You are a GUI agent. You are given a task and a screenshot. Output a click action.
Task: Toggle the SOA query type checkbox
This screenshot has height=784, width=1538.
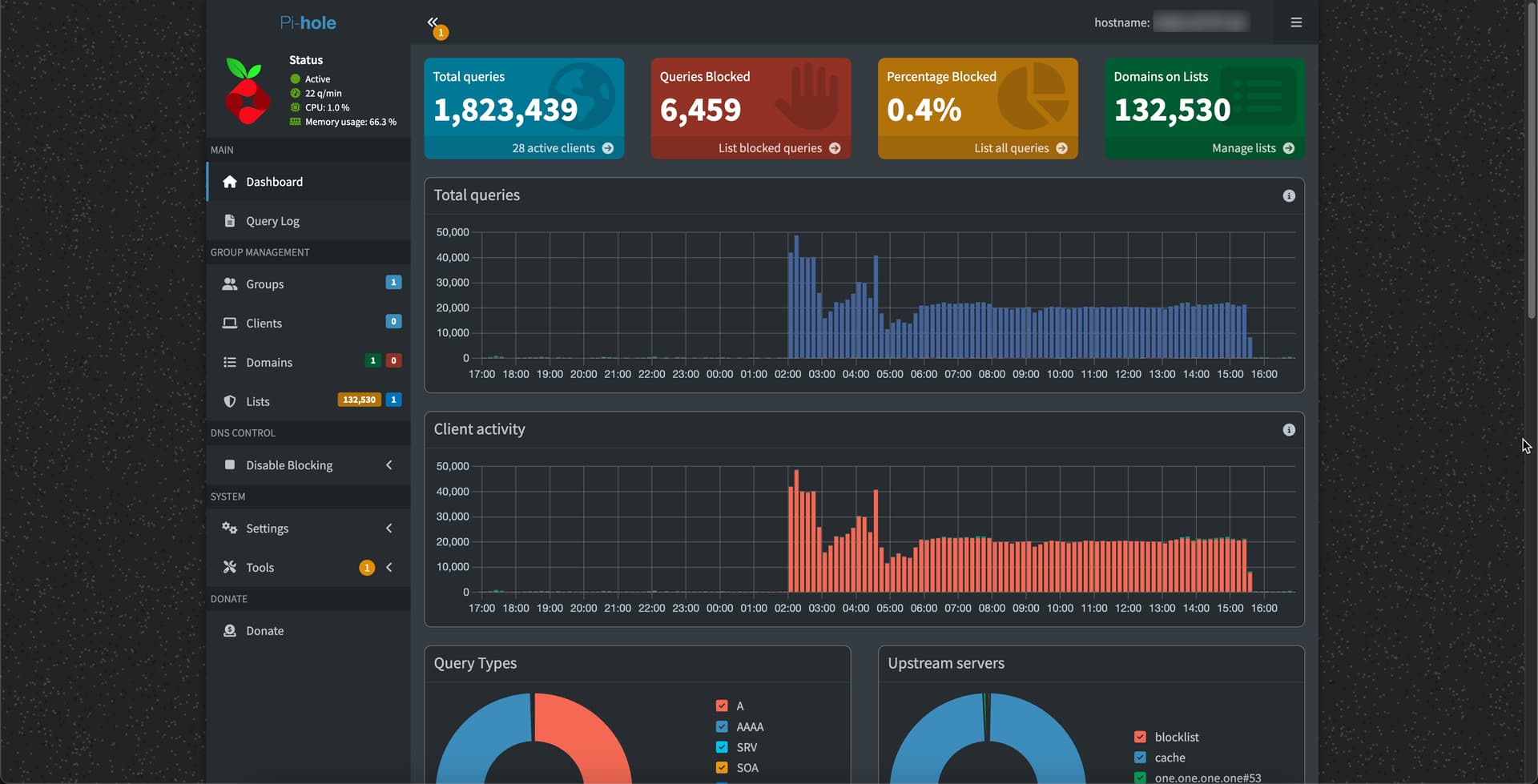coord(722,767)
